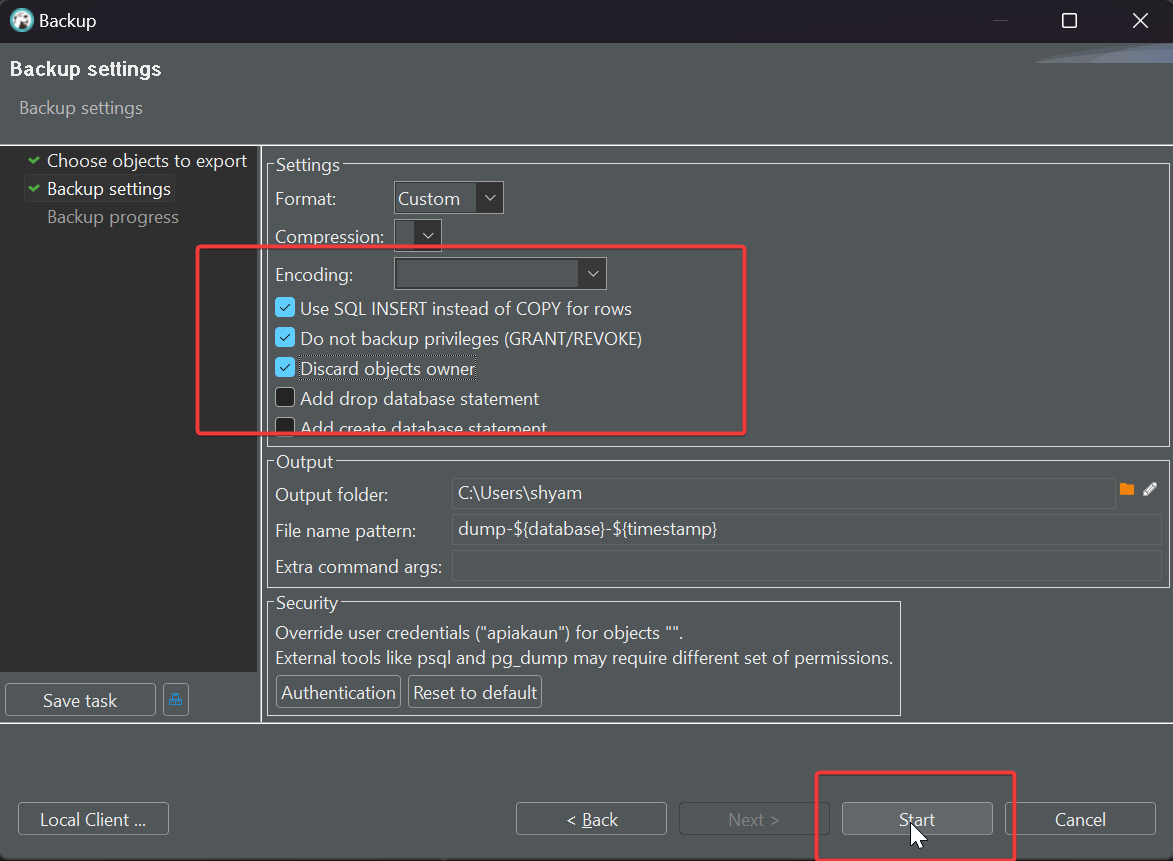Uncheck Discard objects owner
Viewport: 1173px width, 861px height.
click(285, 367)
